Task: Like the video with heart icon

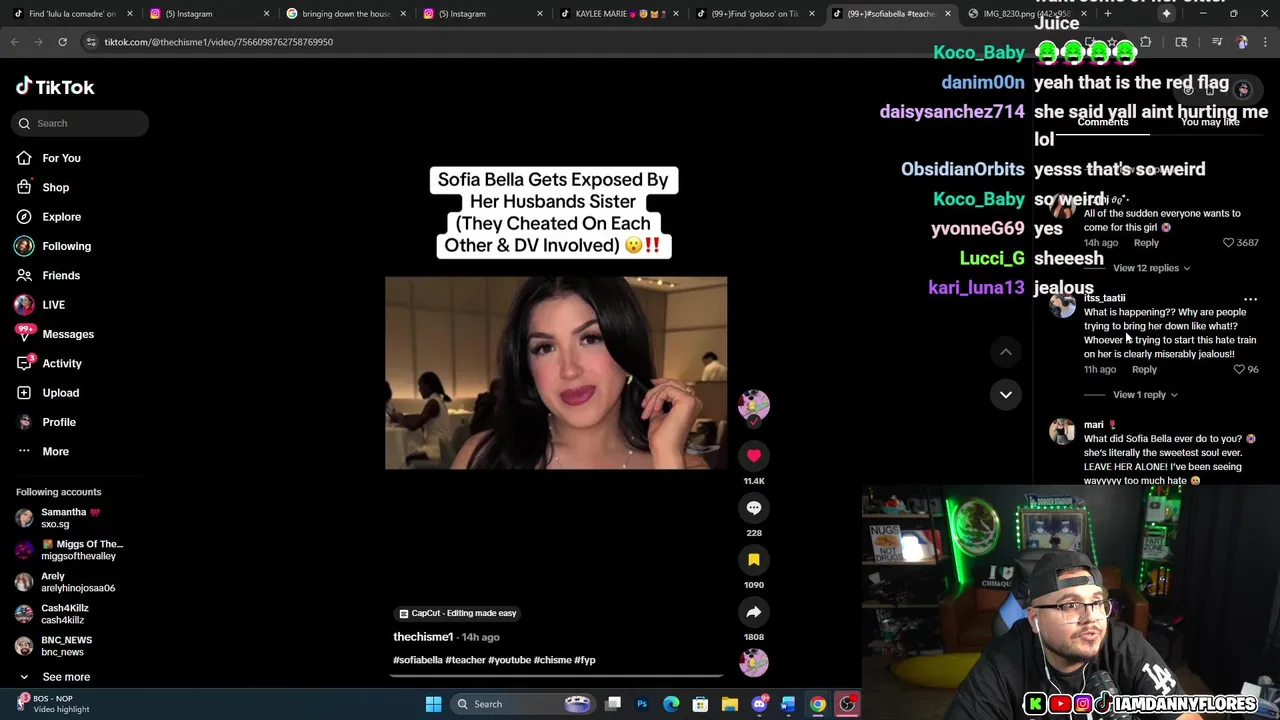Action: (x=754, y=456)
